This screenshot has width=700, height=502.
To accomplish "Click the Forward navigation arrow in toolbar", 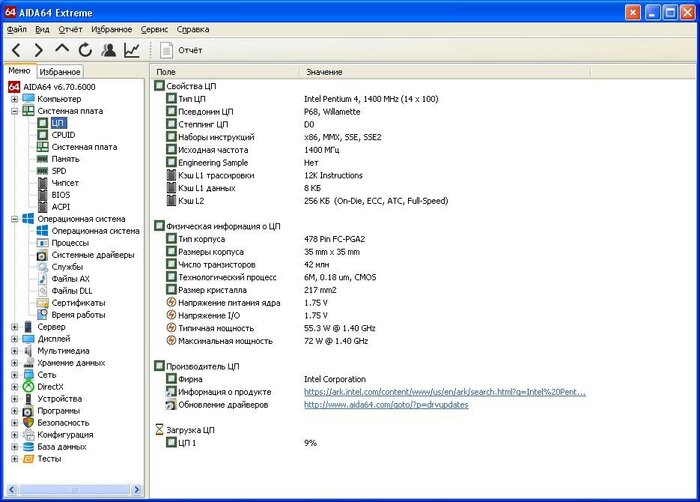I will [39, 50].
